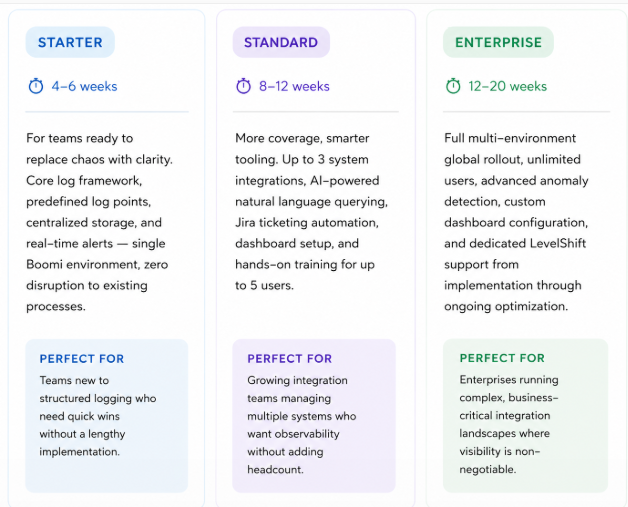628x507 pixels.
Task: Click the 12–20 weeks duration text
Action: point(508,87)
